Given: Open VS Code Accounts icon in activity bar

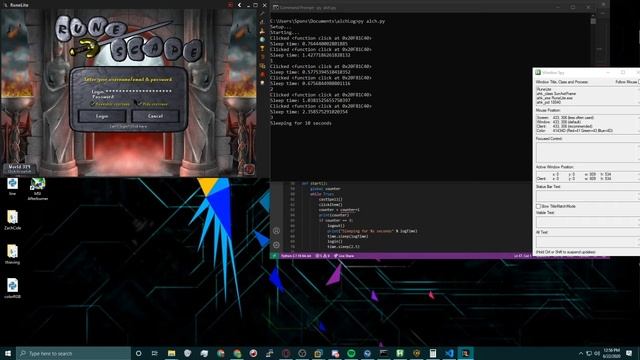Looking at the screenshot, I should point(276,231).
